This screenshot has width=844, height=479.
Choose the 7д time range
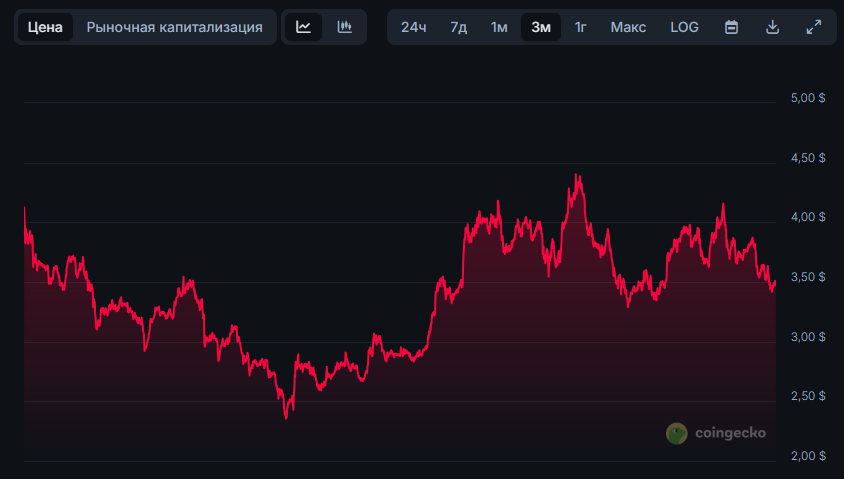458,27
